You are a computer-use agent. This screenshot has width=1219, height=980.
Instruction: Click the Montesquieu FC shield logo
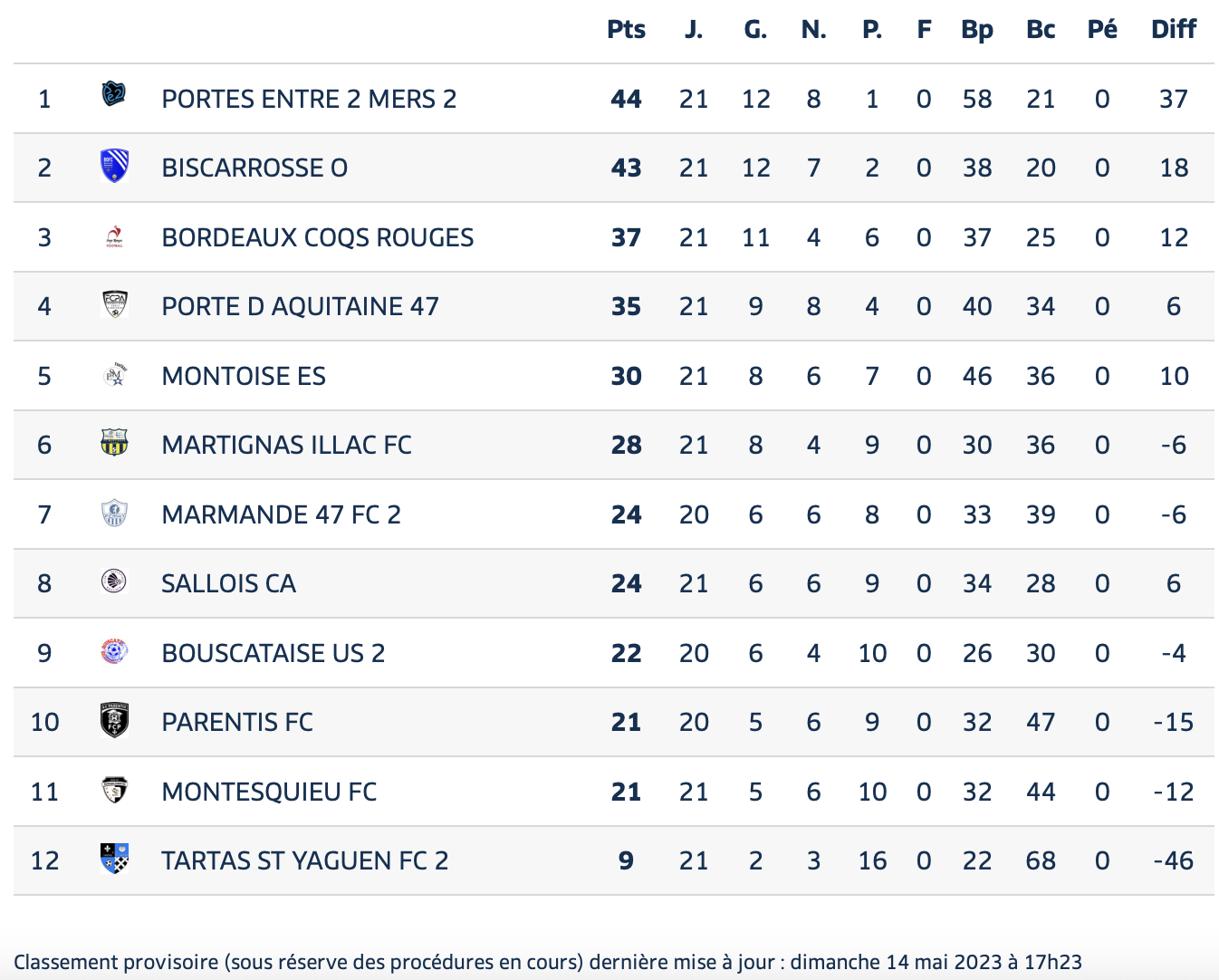pos(114,790)
